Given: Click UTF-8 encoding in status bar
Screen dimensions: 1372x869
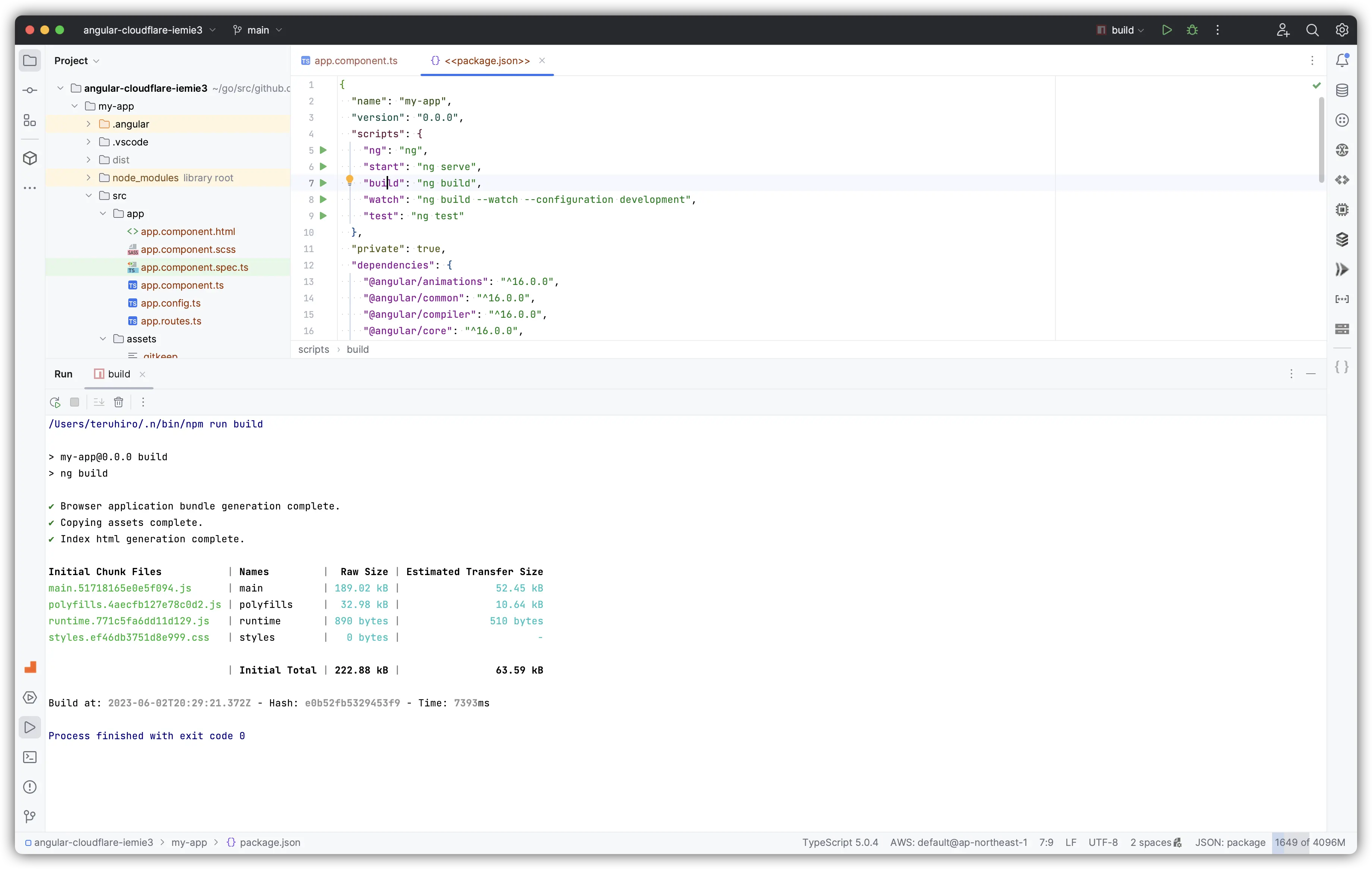Looking at the screenshot, I should [1102, 842].
